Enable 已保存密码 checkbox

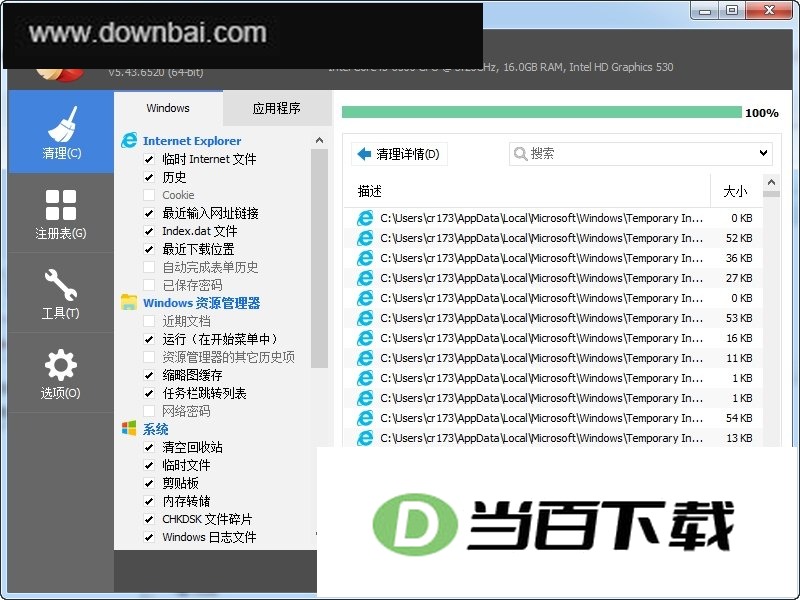(x=149, y=285)
